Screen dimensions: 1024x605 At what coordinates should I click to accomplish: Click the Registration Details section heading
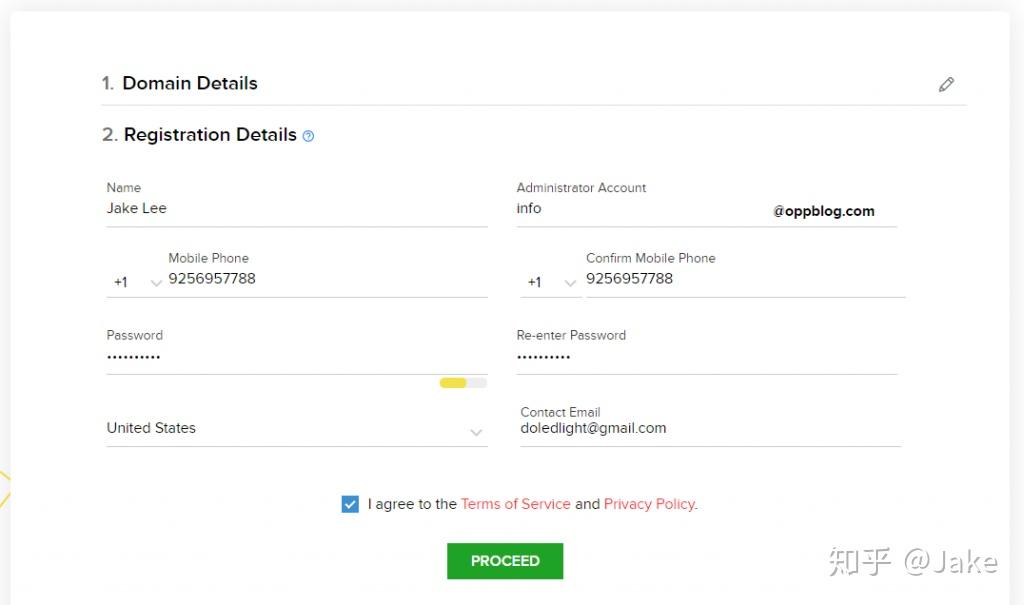pos(210,135)
